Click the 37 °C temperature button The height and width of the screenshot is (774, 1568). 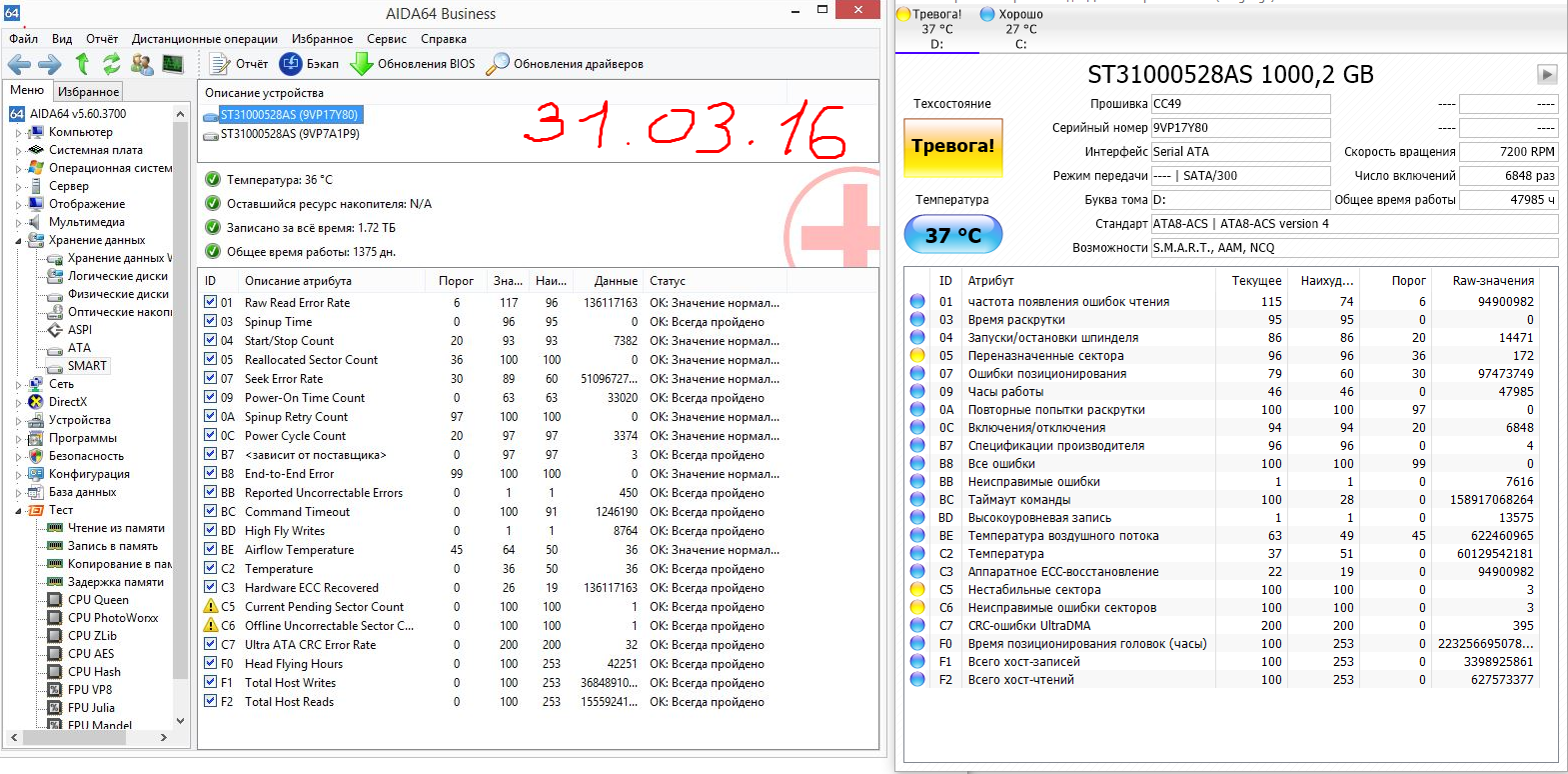pyautogui.click(x=952, y=235)
